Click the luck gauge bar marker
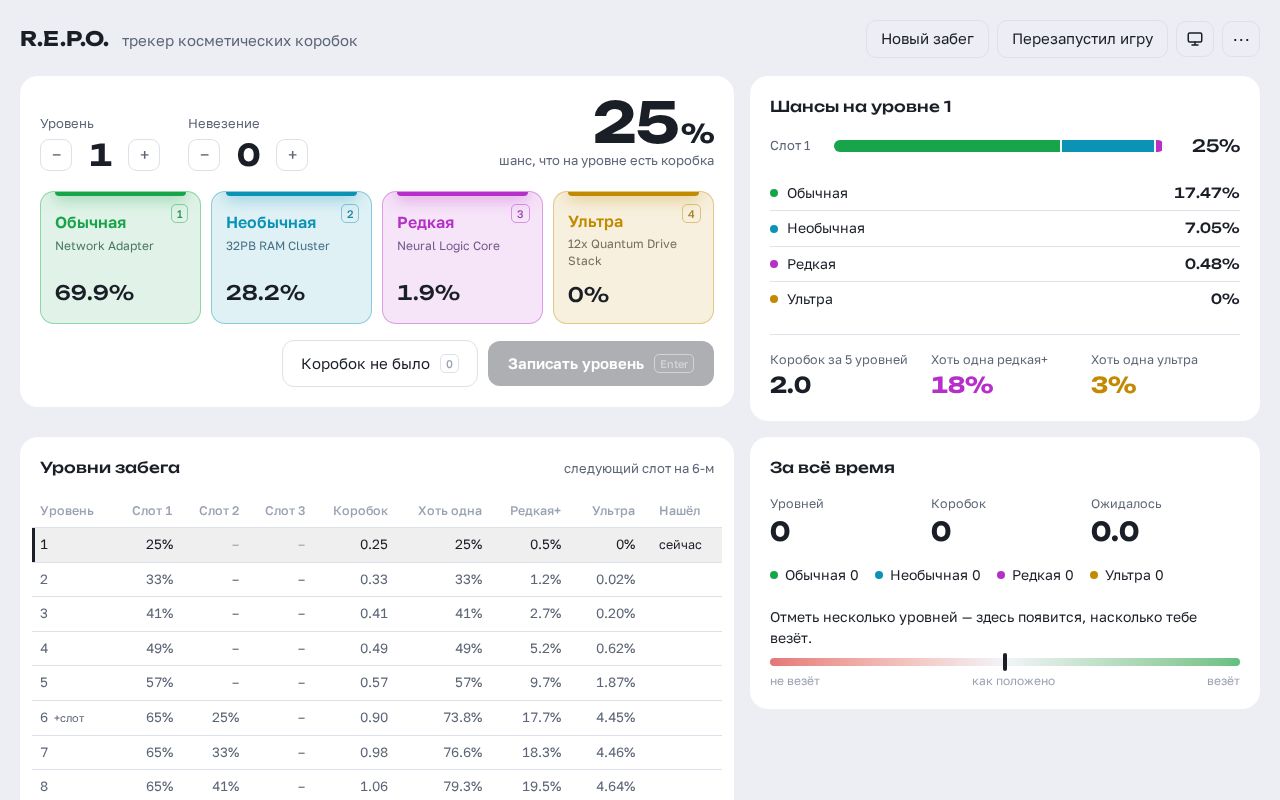The height and width of the screenshot is (800, 1280). pyautogui.click(x=1004, y=662)
